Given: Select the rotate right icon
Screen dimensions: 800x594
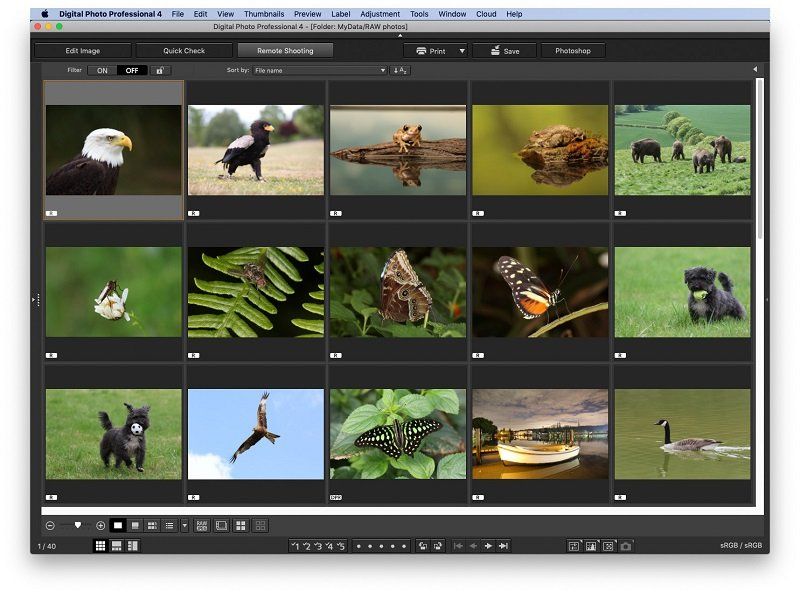Looking at the screenshot, I should (x=437, y=545).
